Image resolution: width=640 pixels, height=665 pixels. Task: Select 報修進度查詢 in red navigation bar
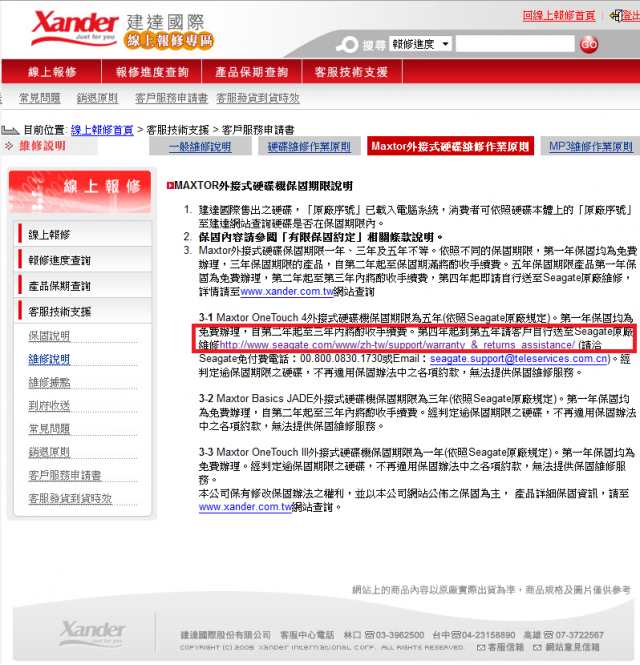[x=152, y=72]
